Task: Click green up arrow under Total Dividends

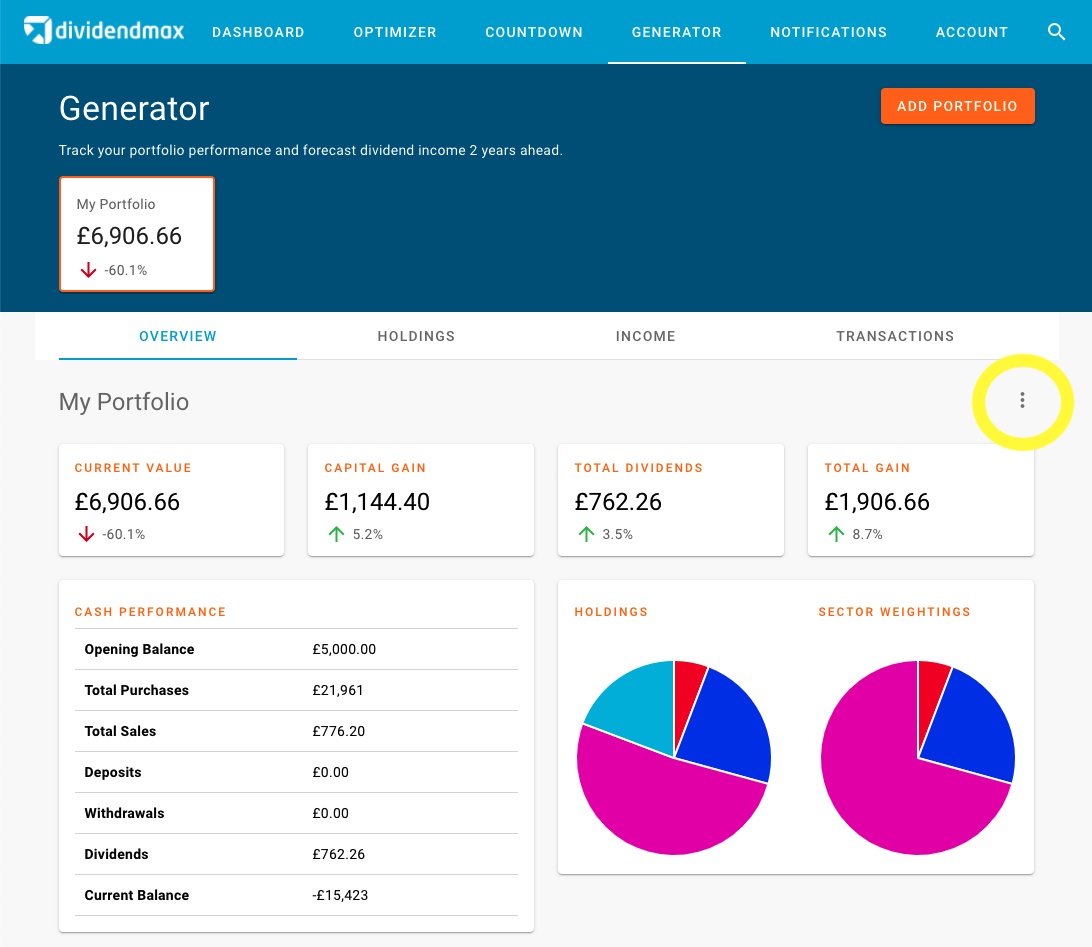Action: coord(586,534)
